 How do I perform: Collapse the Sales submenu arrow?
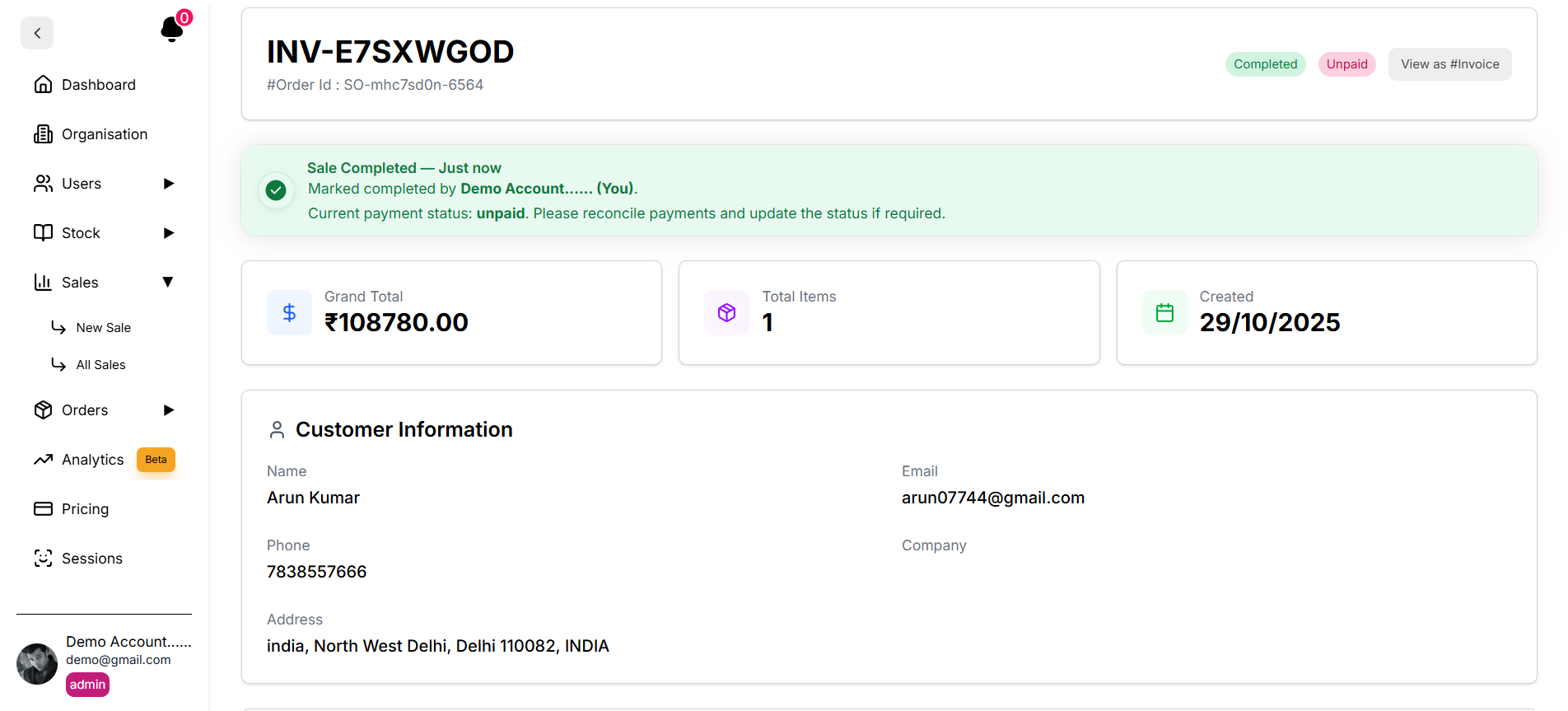(168, 283)
